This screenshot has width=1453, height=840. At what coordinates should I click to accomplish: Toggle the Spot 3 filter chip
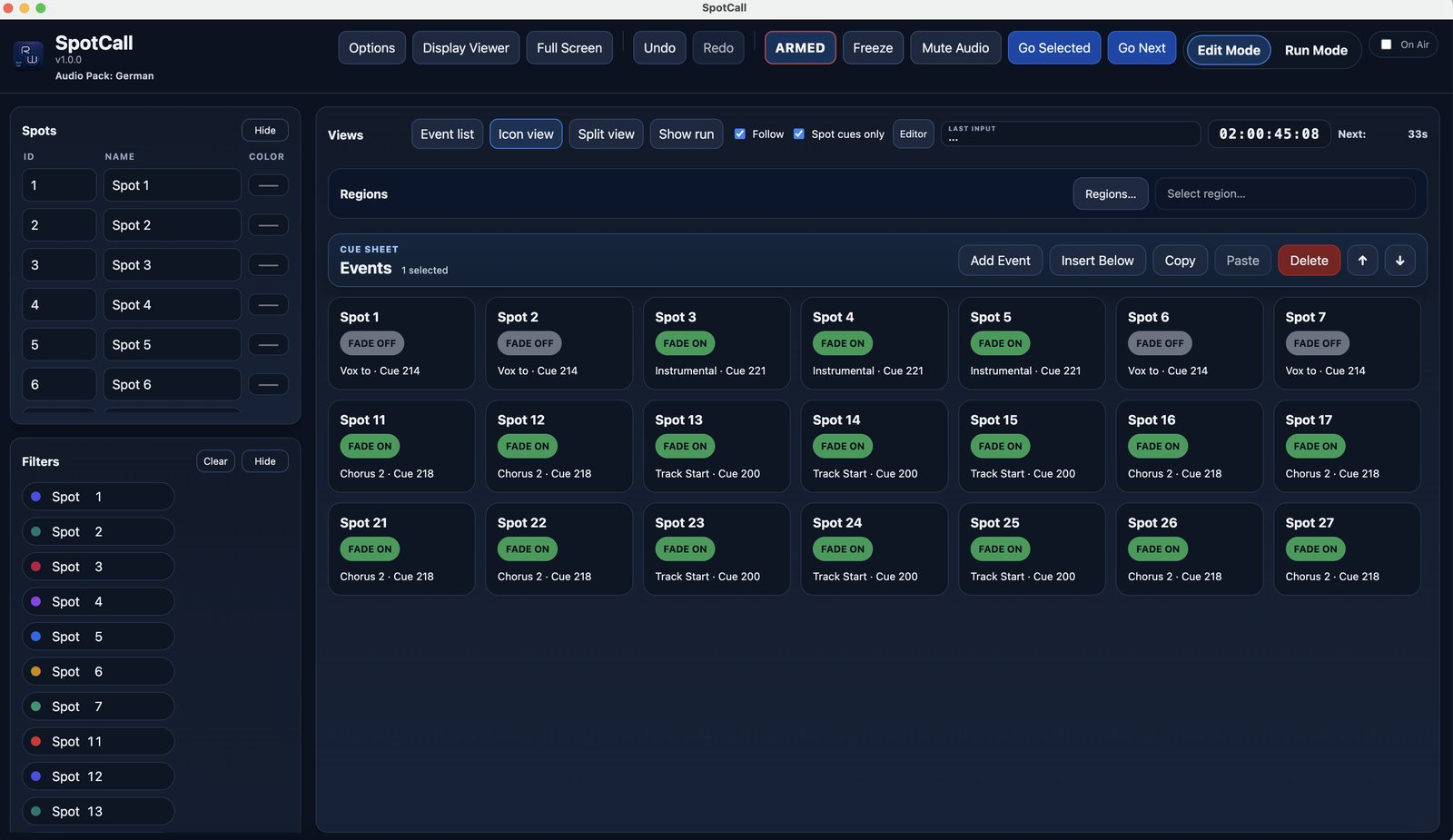98,567
